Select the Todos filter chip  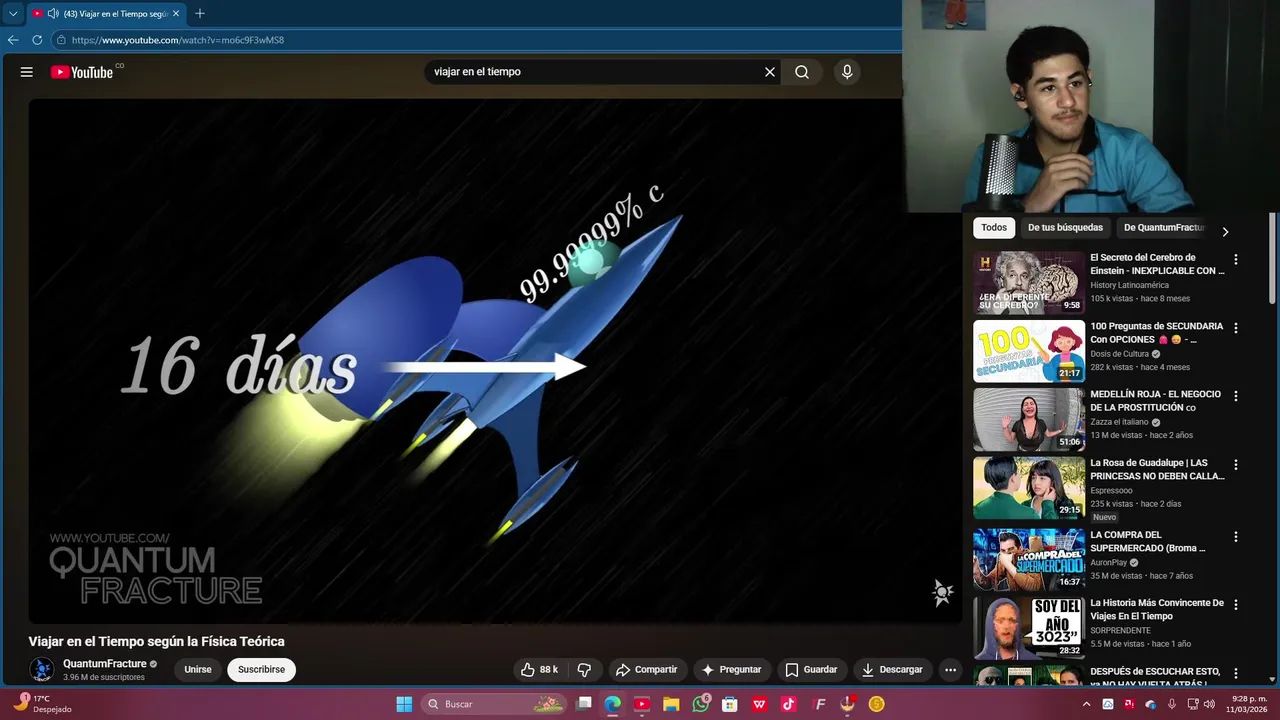coord(994,228)
